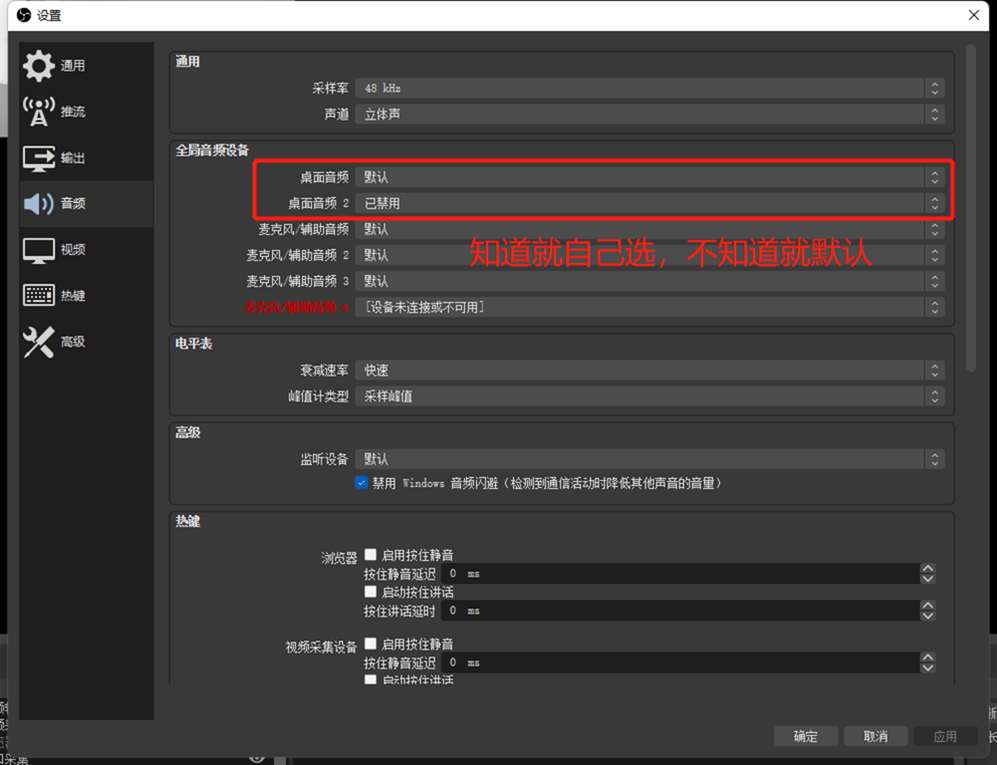Image resolution: width=997 pixels, height=765 pixels.
Task: Toggle disable Windows audio ducking checkbox
Action: point(362,483)
